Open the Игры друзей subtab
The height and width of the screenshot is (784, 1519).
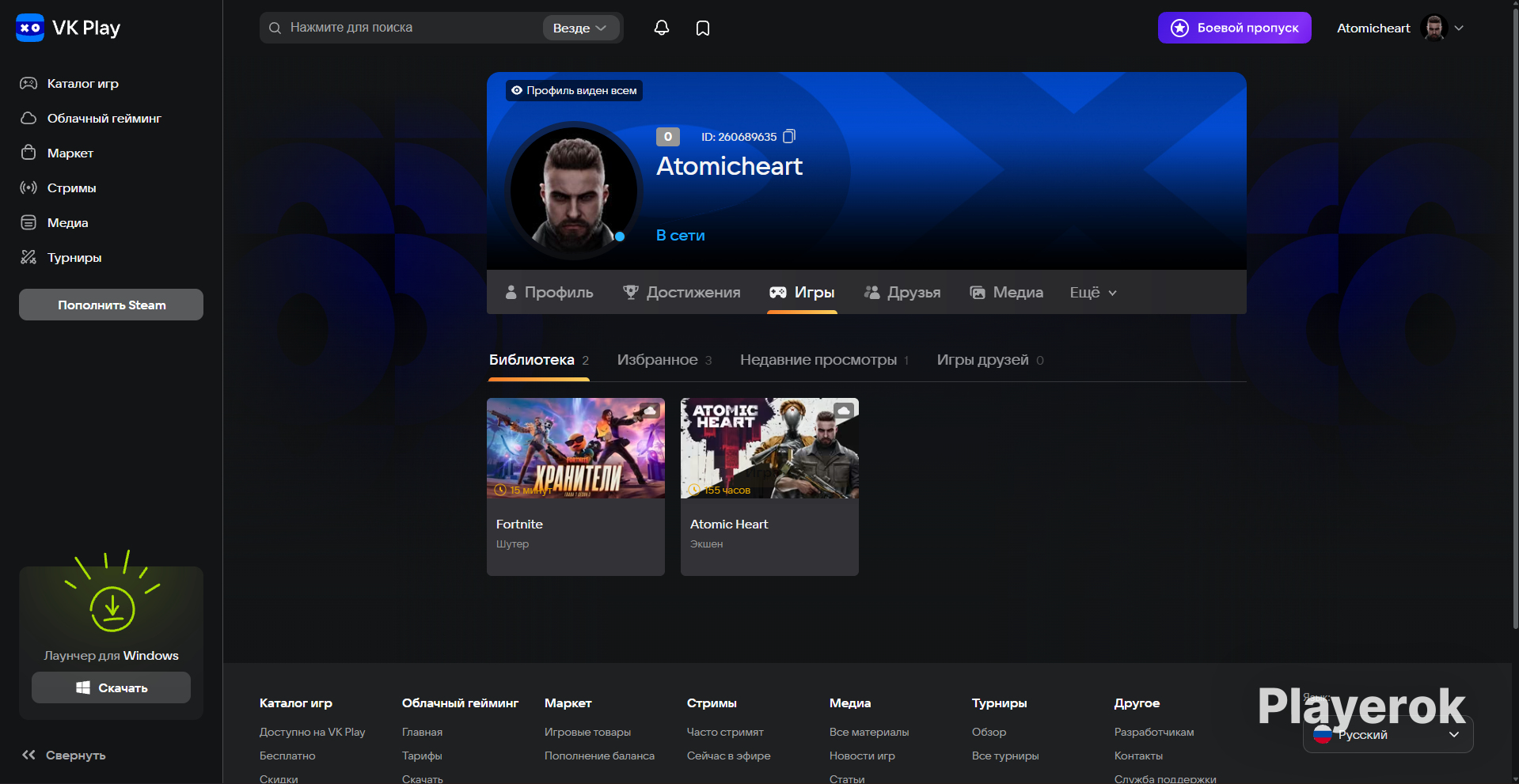(x=990, y=360)
